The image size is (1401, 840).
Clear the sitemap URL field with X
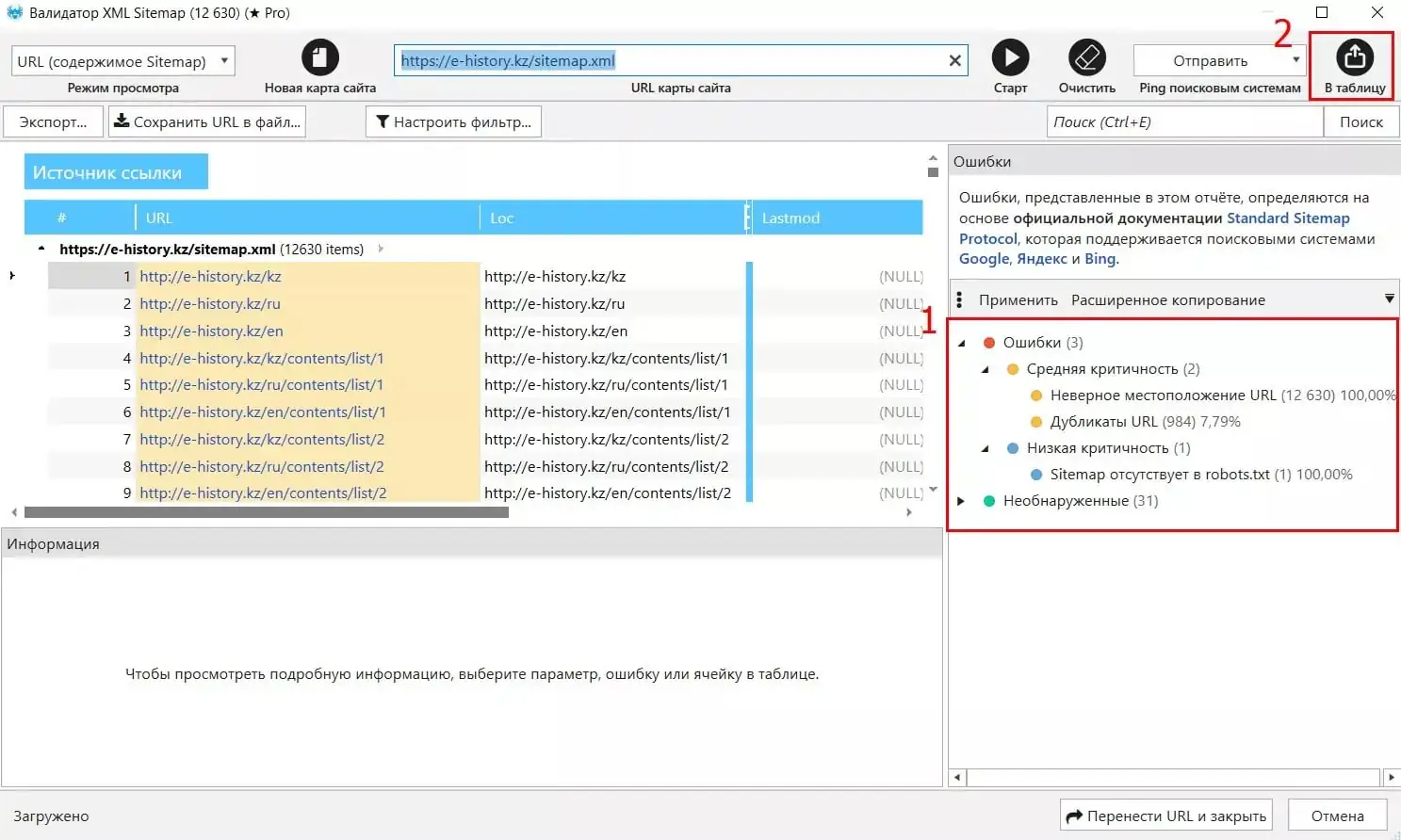point(954,60)
